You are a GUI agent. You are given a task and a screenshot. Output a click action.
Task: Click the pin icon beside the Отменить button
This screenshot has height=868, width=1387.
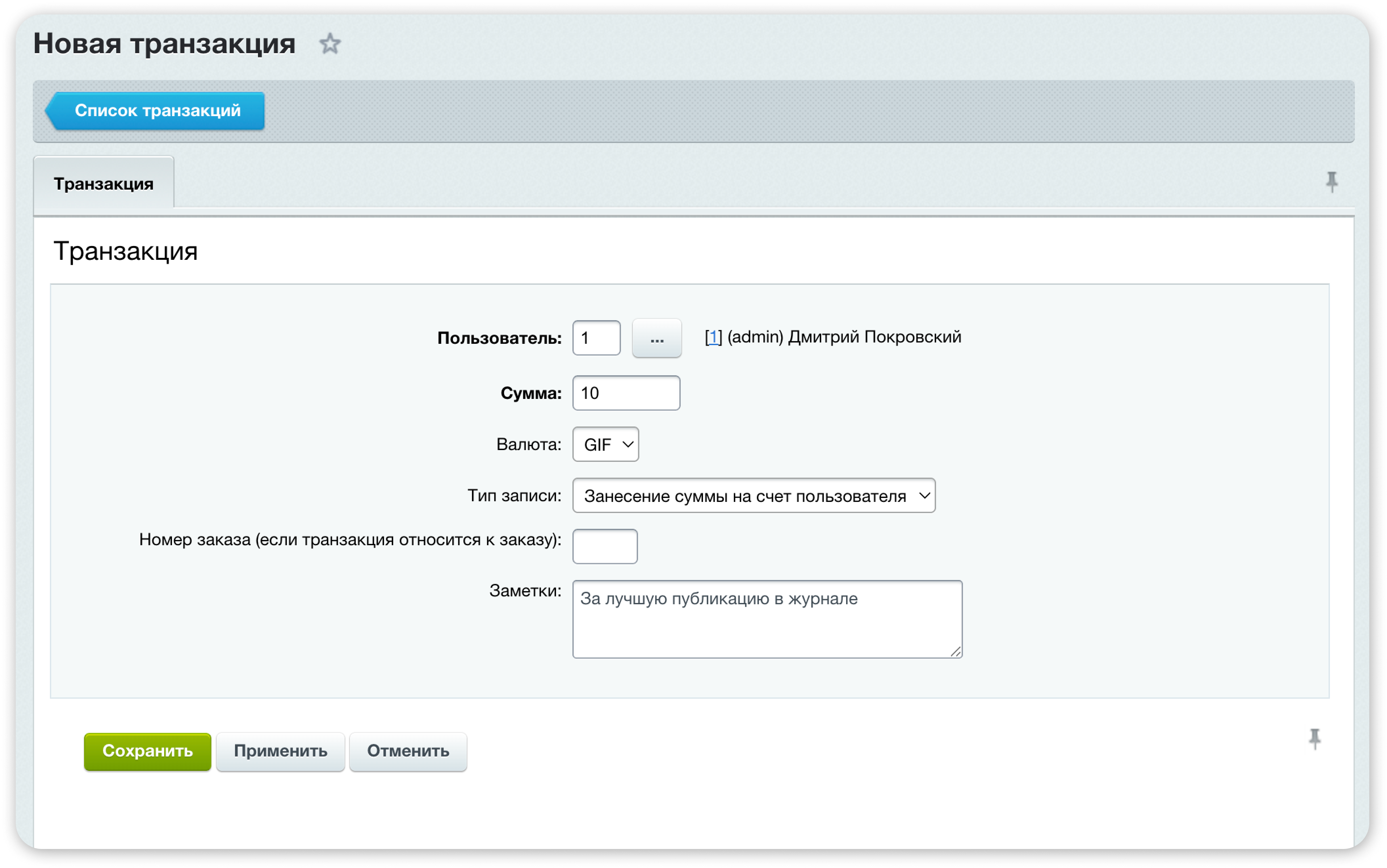(x=1315, y=739)
